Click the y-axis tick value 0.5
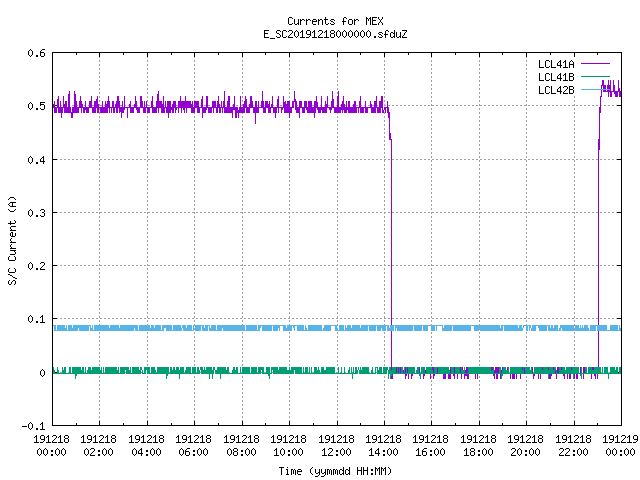Screen dimensions: 640x480 tap(36, 106)
